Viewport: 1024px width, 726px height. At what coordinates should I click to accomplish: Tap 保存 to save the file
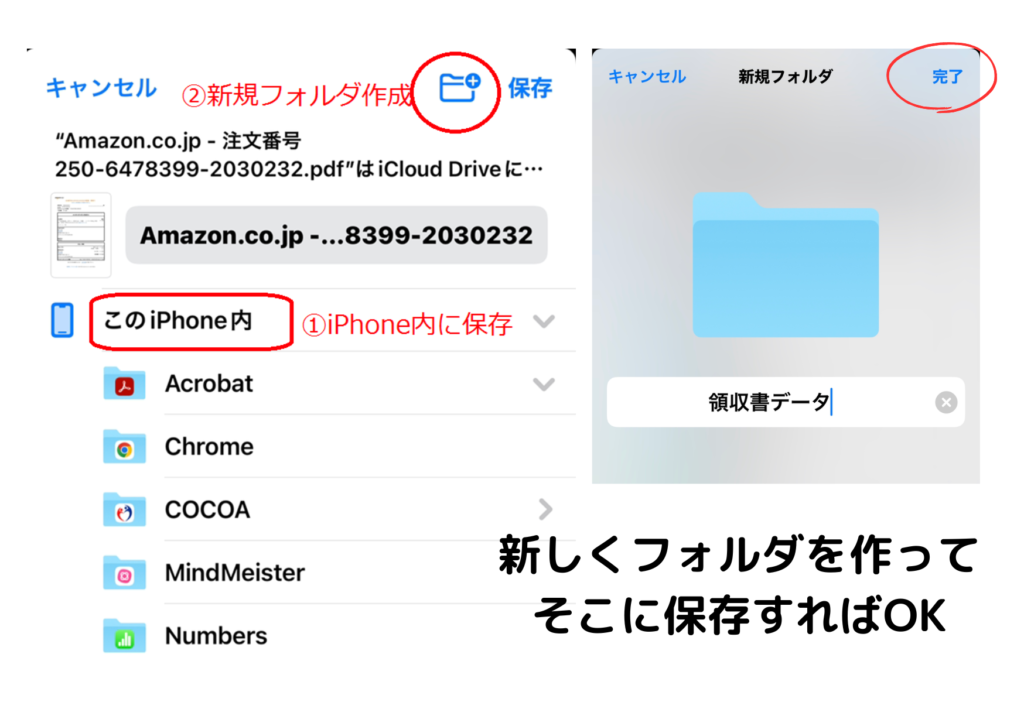[x=530, y=87]
